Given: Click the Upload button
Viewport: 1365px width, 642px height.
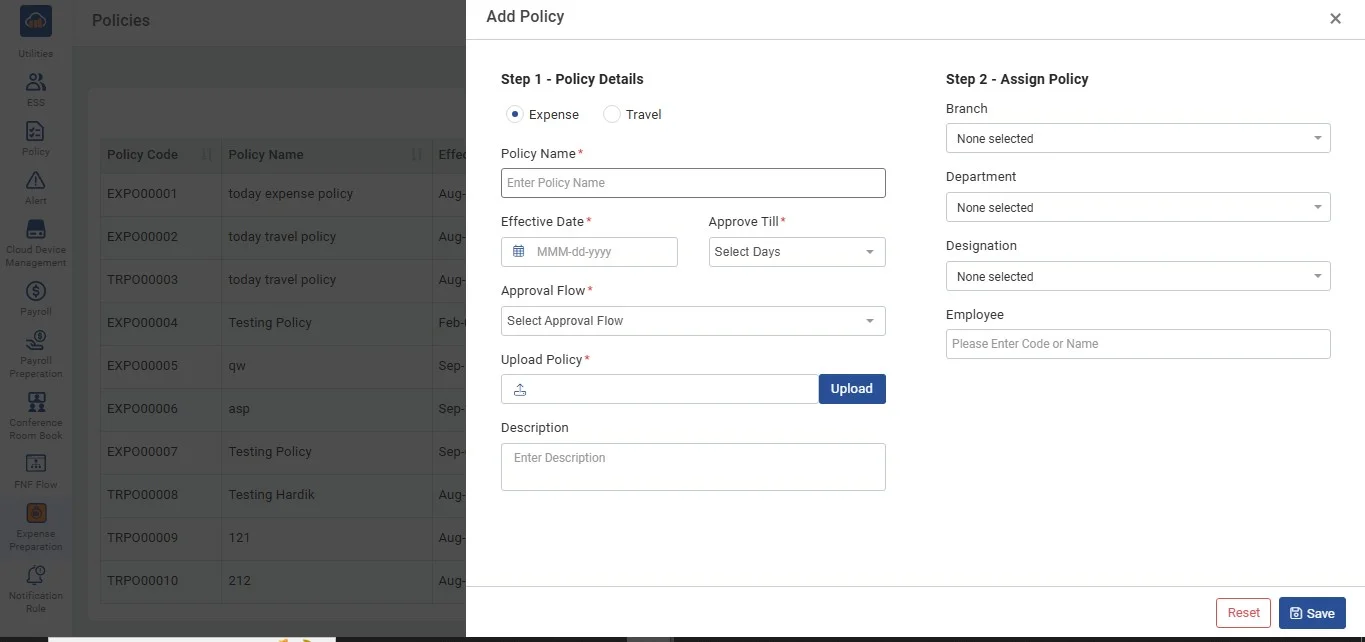Looking at the screenshot, I should tap(851, 389).
